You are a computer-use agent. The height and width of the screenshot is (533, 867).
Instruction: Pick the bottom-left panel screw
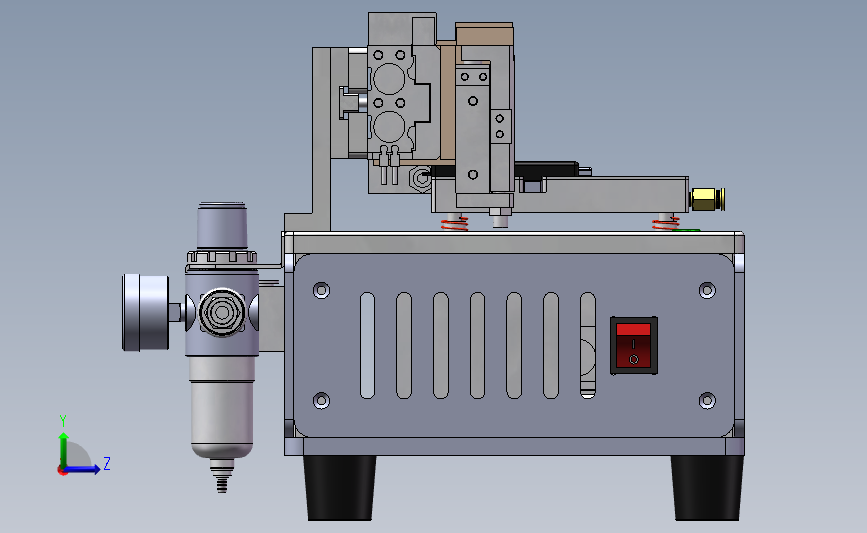click(321, 400)
